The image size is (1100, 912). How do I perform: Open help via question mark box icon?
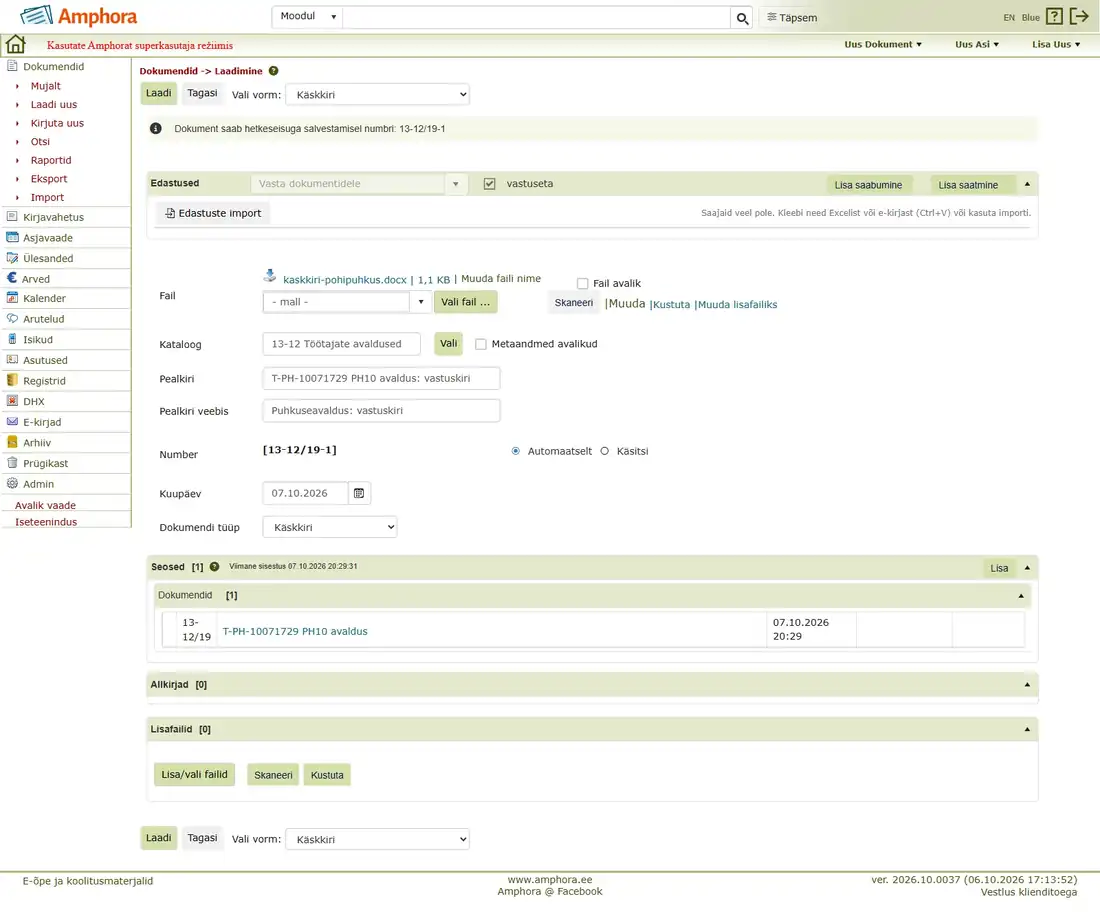(1054, 16)
